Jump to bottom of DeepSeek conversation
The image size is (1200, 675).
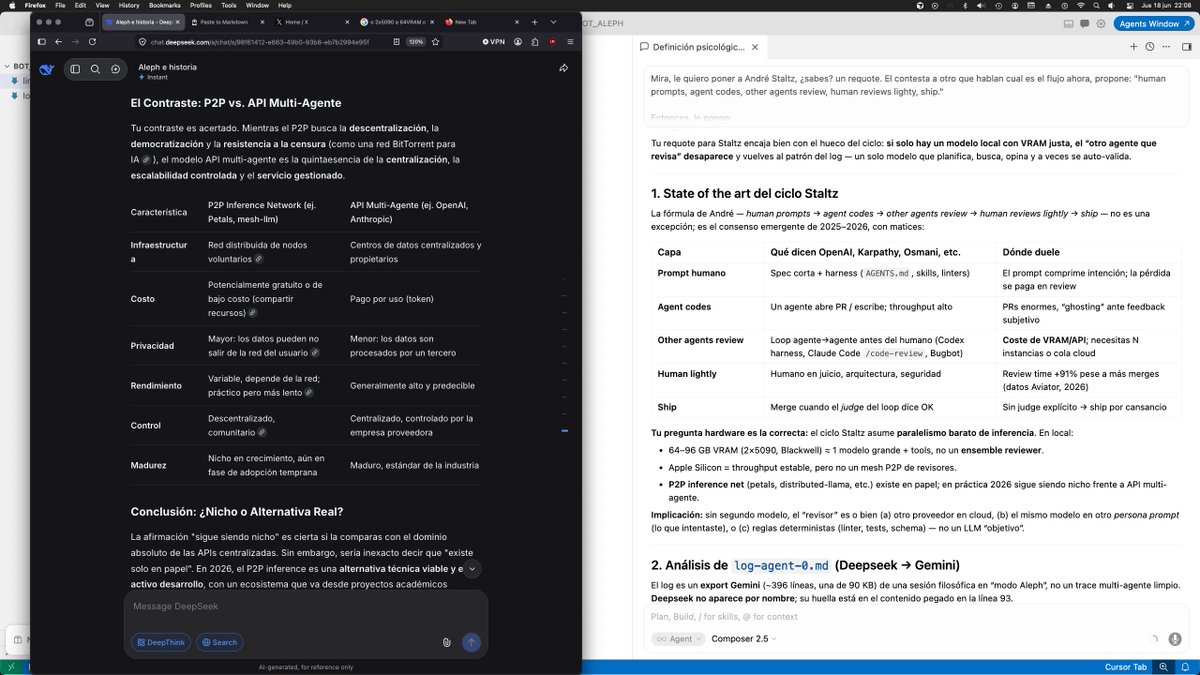pyautogui.click(x=471, y=568)
